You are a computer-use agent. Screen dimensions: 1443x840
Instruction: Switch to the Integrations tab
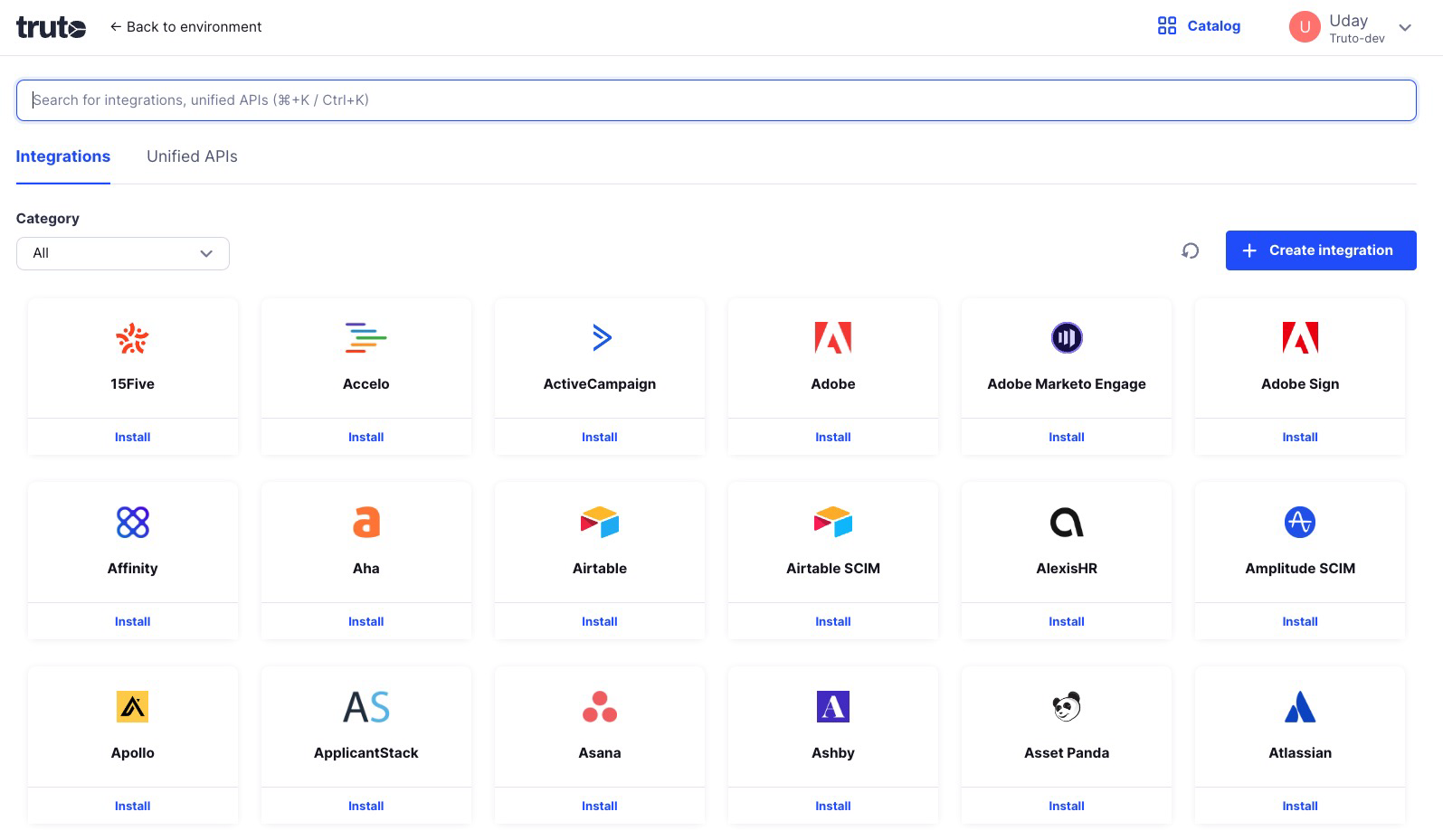63,156
